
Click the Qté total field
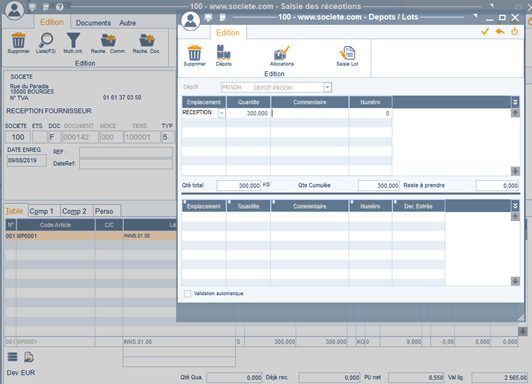point(239,185)
